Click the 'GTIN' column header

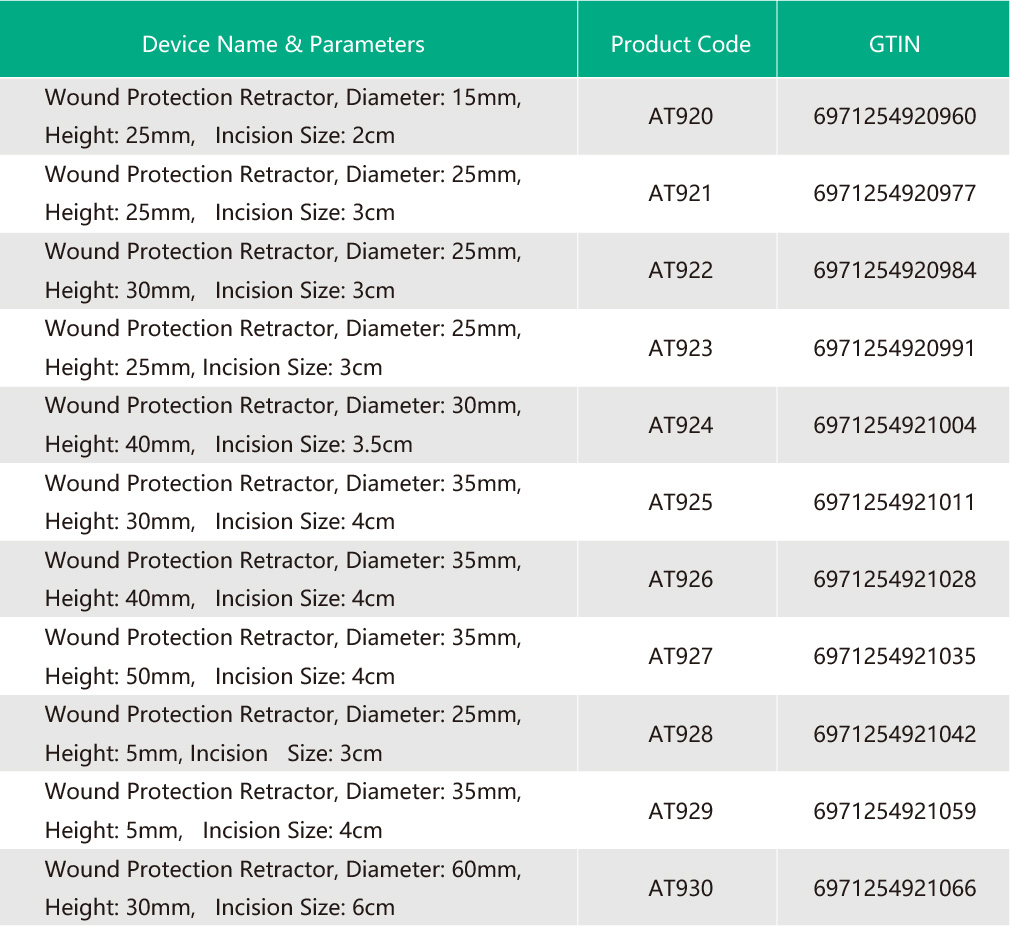(x=894, y=44)
